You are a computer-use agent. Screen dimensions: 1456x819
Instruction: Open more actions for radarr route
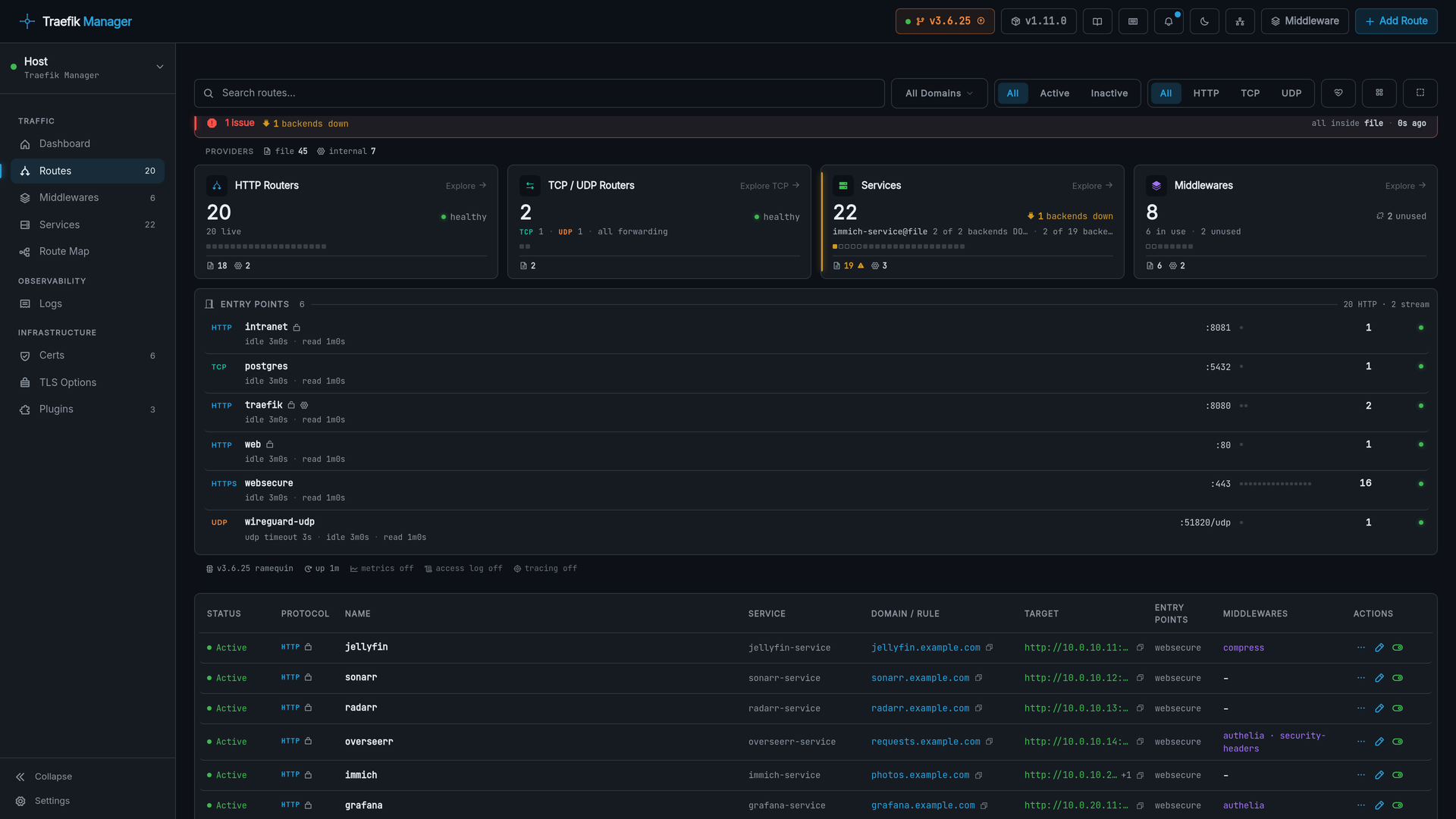pyautogui.click(x=1361, y=708)
